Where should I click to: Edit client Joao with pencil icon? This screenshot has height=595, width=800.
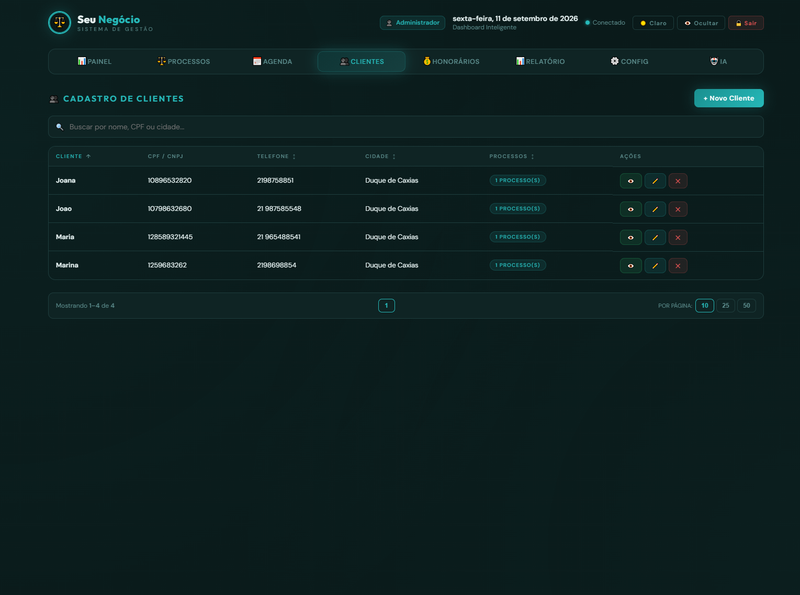click(655, 209)
